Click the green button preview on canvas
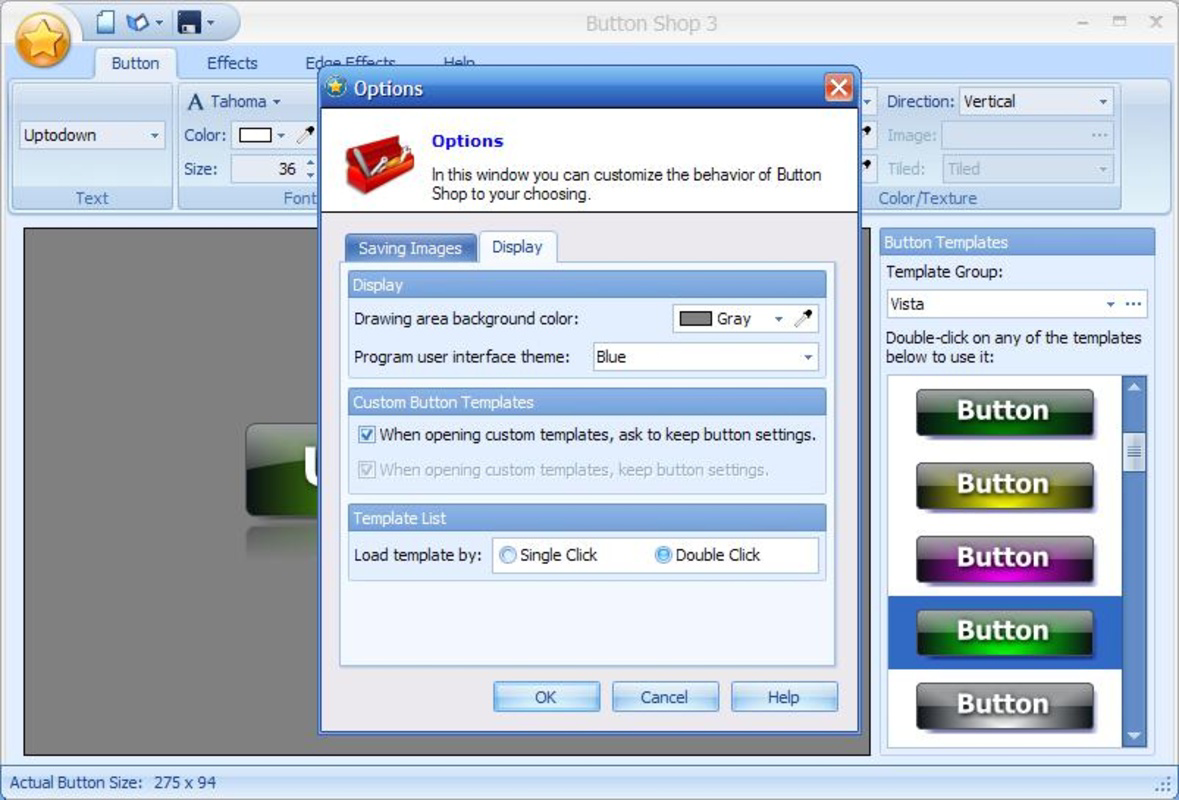Viewport: 1179px width, 800px height. point(283,470)
